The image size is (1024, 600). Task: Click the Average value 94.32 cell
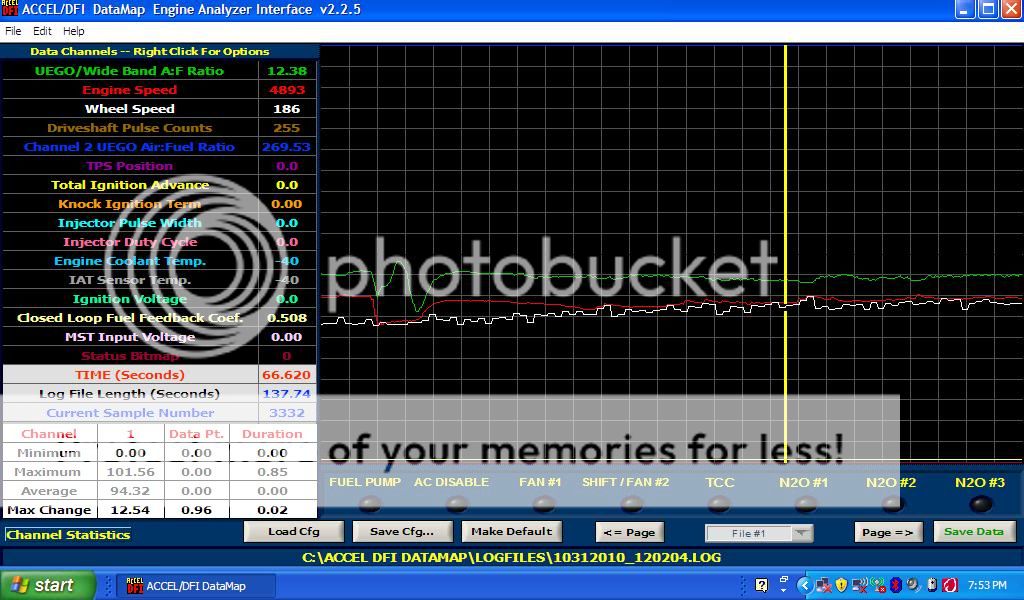(x=131, y=490)
